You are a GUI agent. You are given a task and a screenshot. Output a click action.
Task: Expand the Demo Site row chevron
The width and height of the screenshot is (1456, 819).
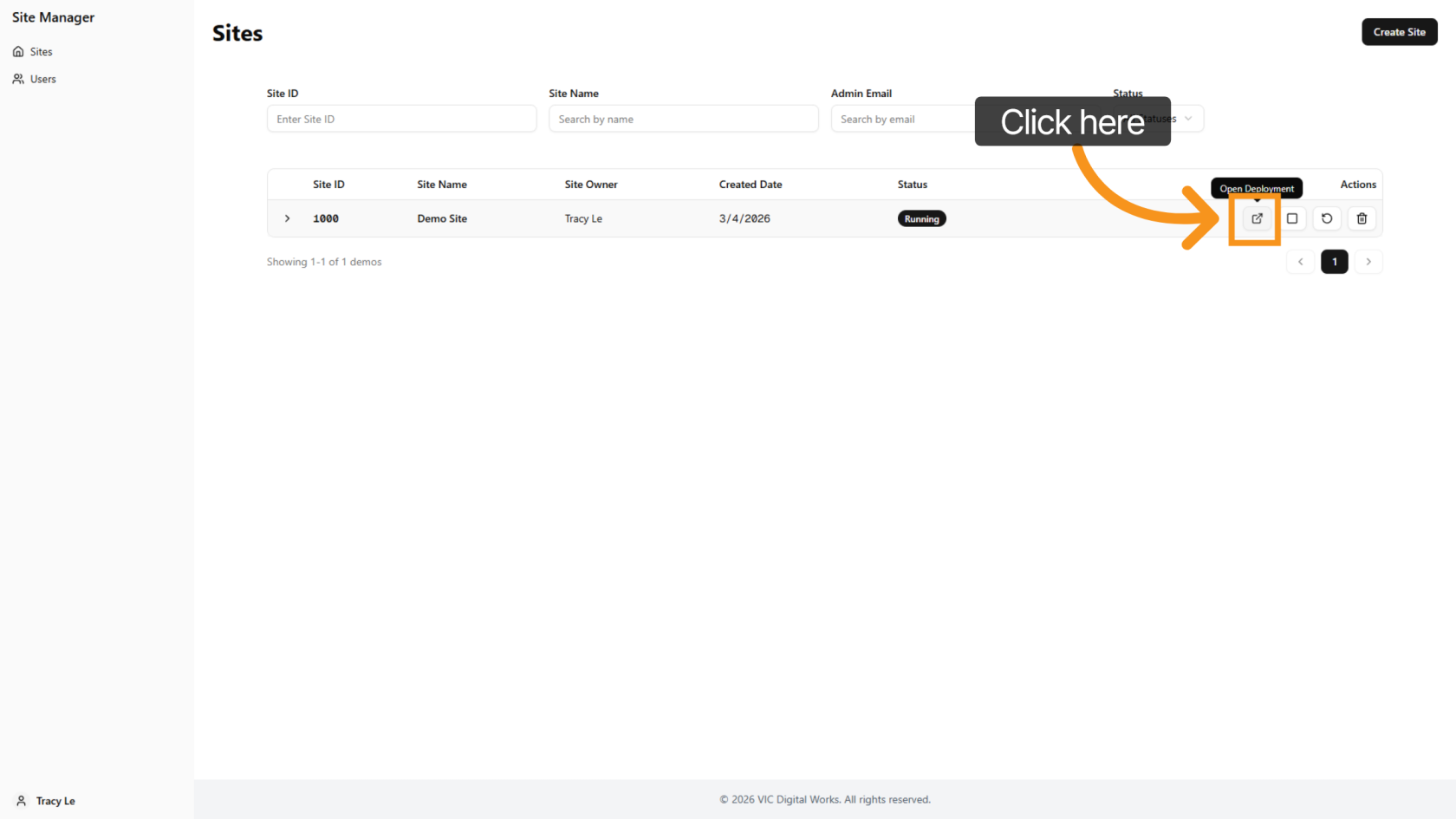tap(288, 218)
